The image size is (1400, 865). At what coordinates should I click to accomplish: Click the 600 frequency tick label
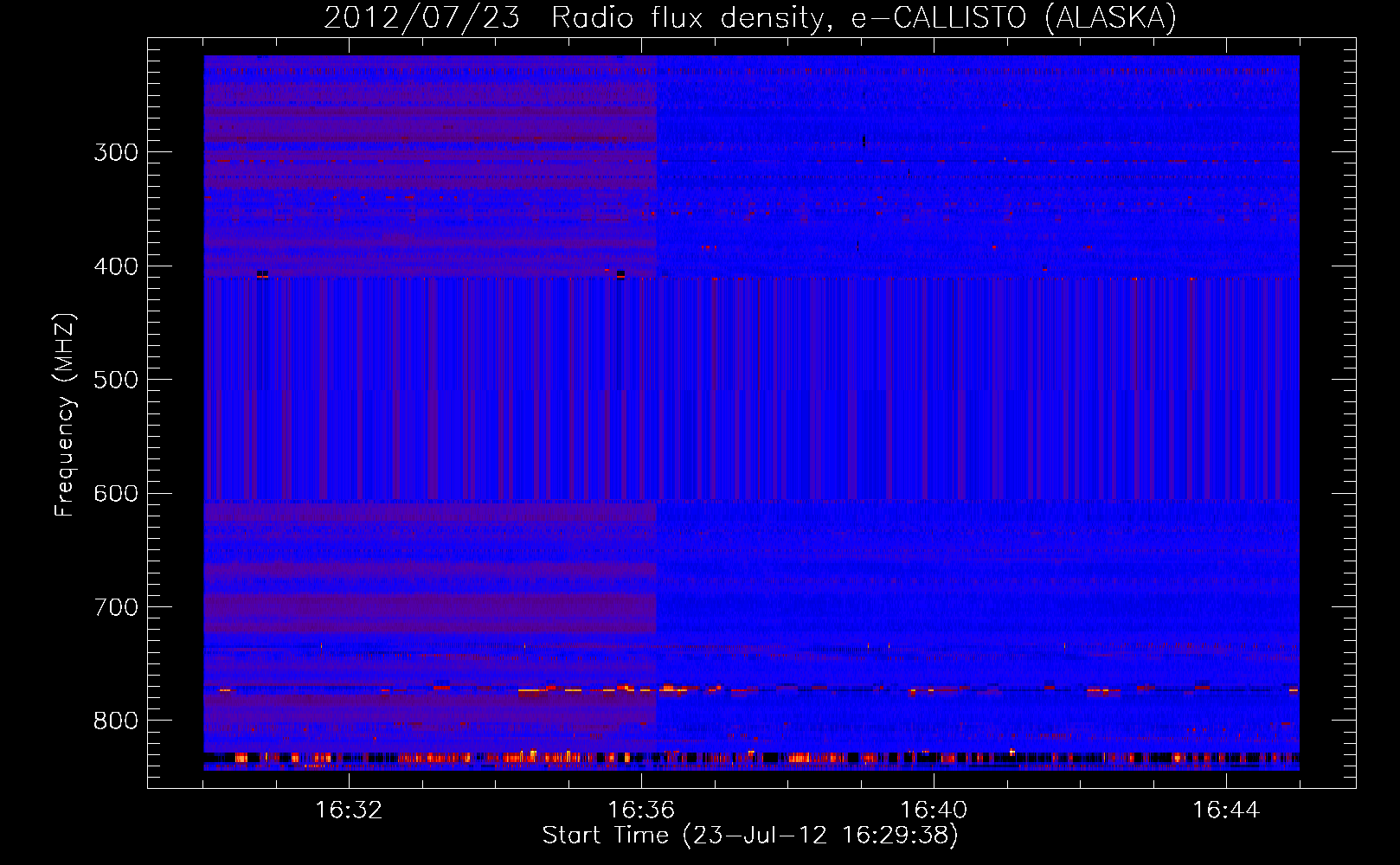point(116,493)
